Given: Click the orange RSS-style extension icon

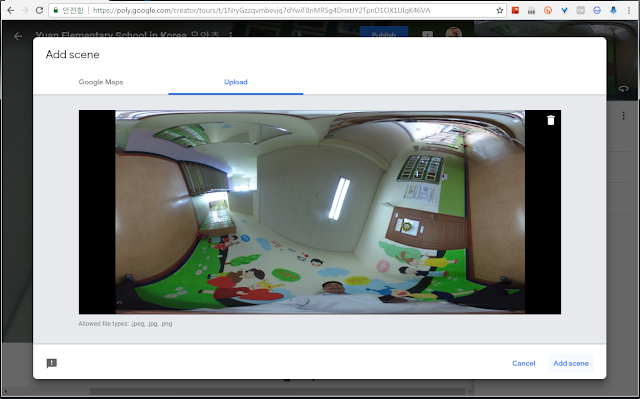Looking at the screenshot, I should [548, 10].
